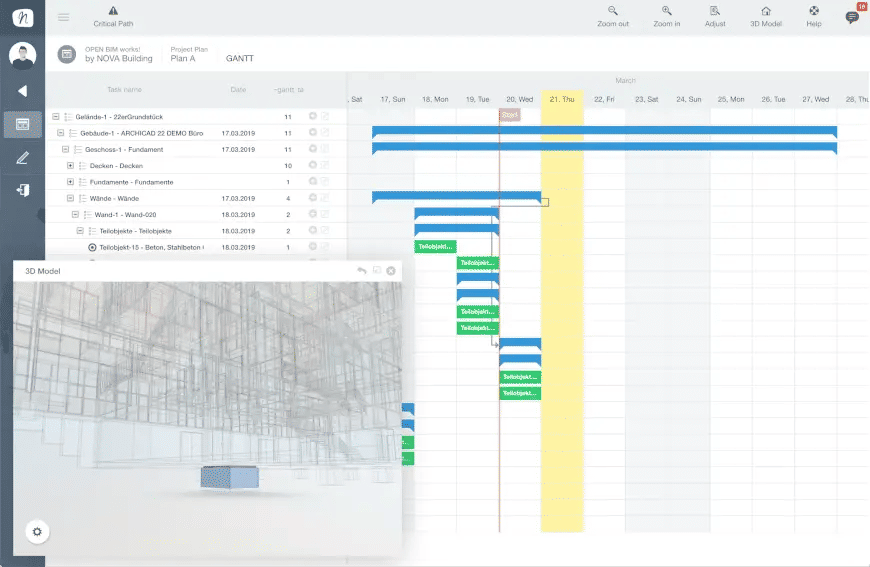Open Project Plan A selector
This screenshot has width=870, height=567.
click(189, 54)
